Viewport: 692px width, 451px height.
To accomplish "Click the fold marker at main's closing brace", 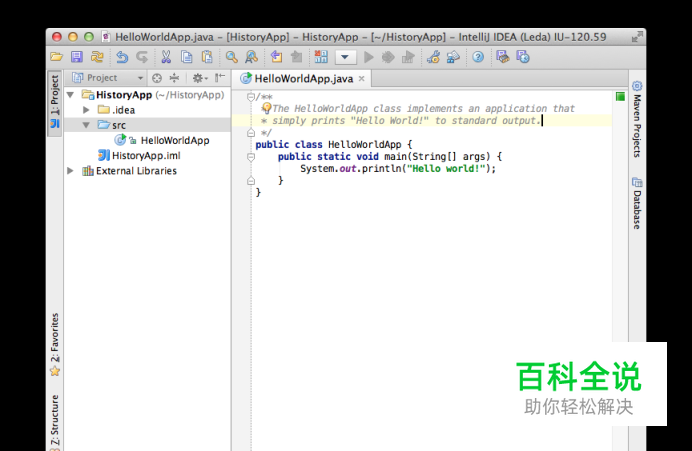I will coord(251,180).
